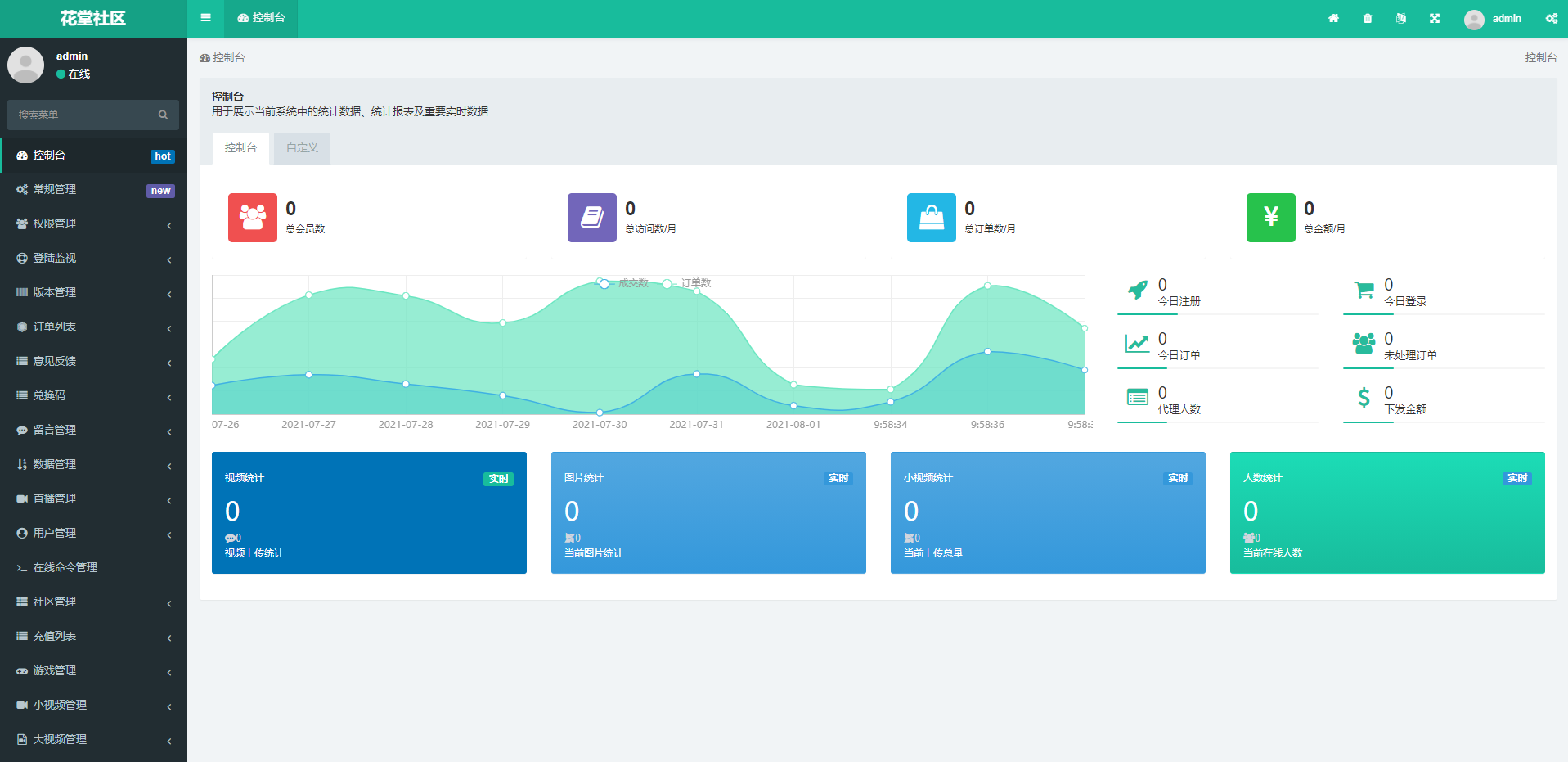Expand the 直播管理 sidebar menu
Screen dimensions: 1568x762
(93, 498)
